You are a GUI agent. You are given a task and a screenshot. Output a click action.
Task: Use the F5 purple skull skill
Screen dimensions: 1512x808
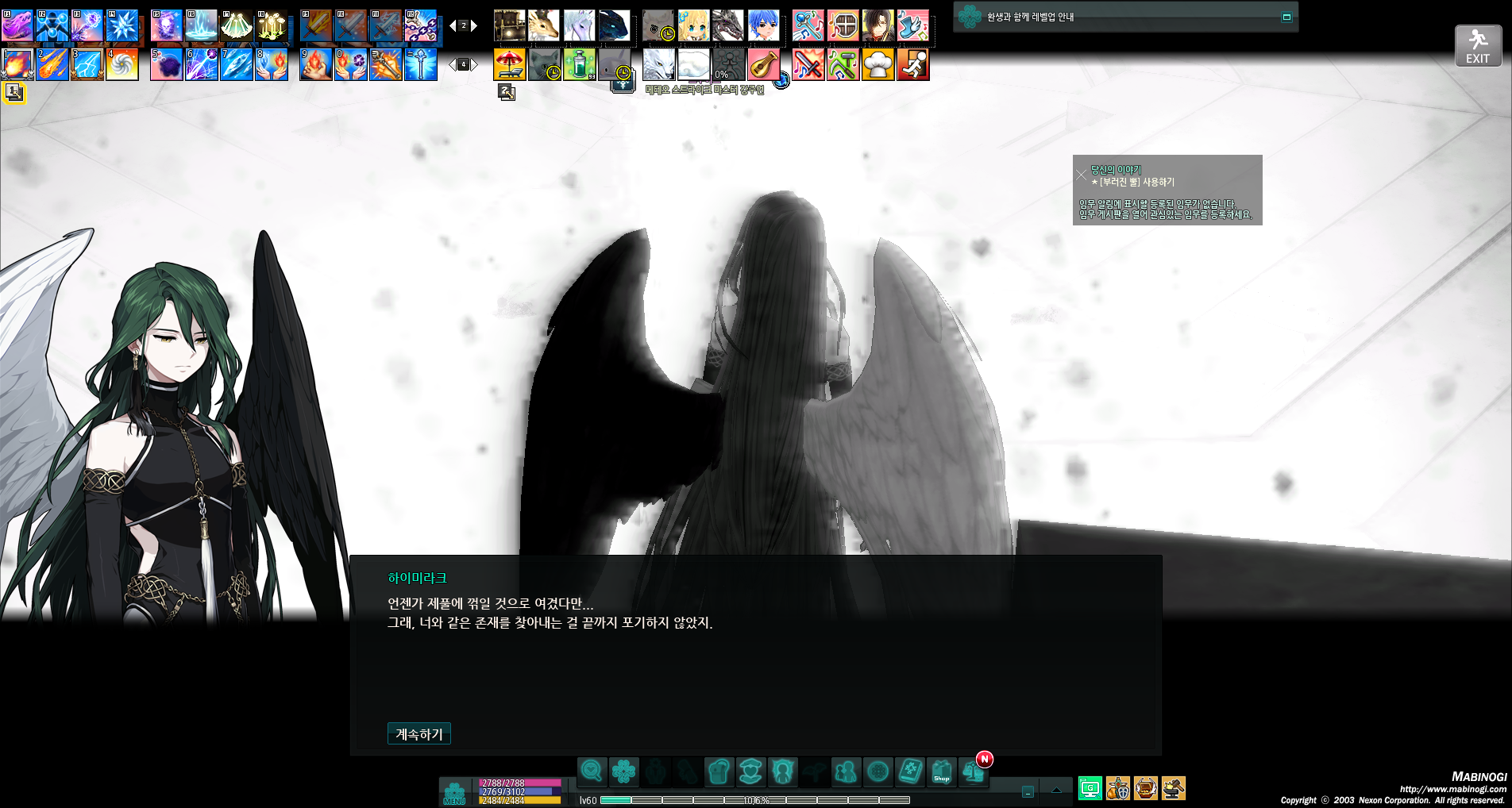pos(167,25)
